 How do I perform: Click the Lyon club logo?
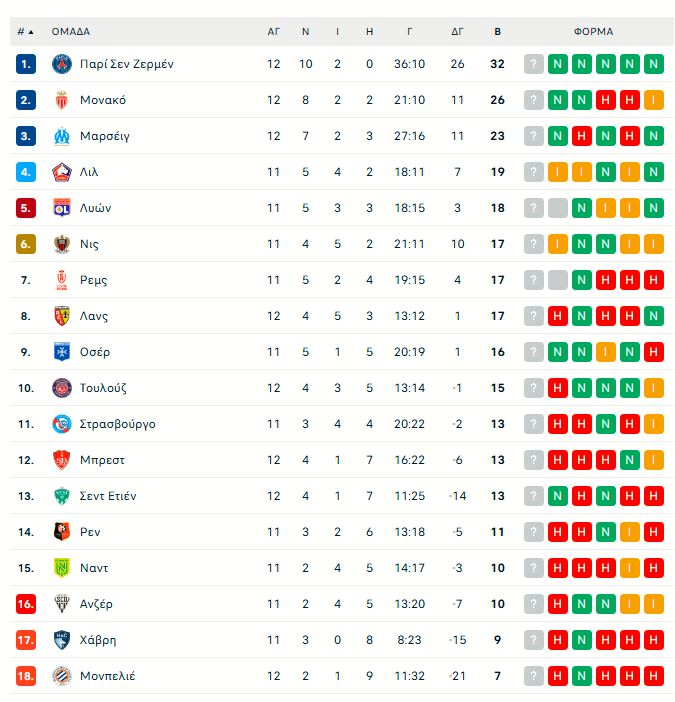[x=62, y=208]
